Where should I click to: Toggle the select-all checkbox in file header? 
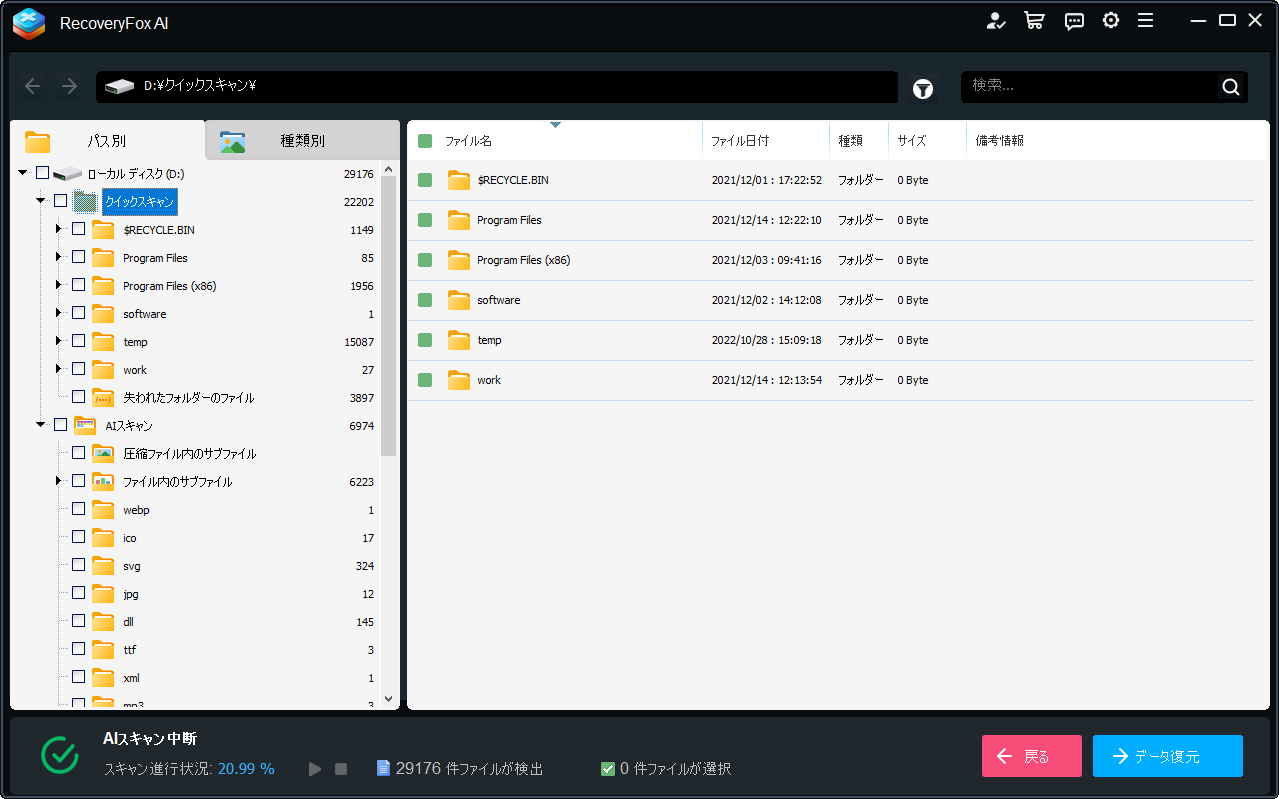tap(425, 141)
